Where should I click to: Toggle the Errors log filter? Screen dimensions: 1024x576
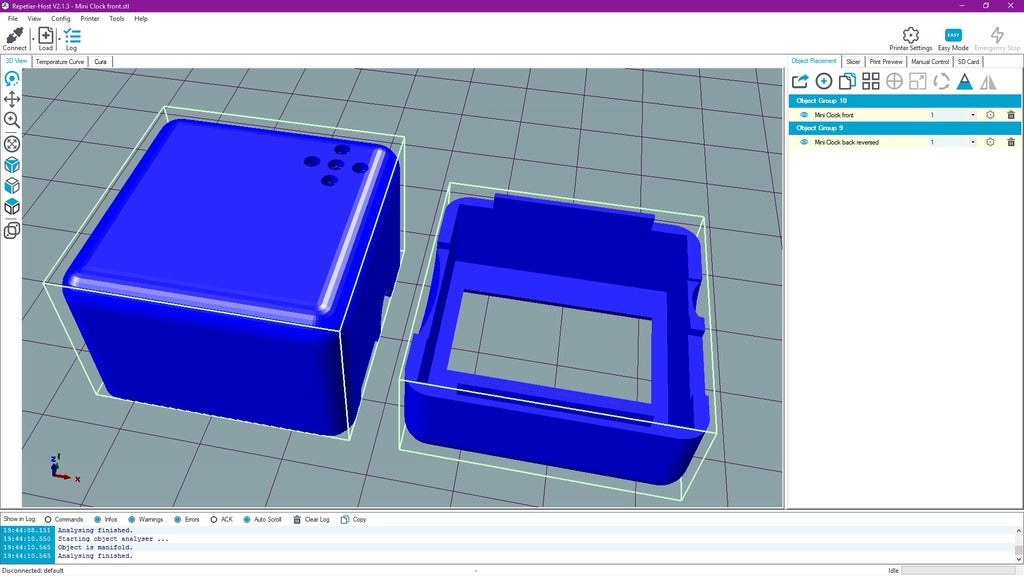click(x=187, y=519)
